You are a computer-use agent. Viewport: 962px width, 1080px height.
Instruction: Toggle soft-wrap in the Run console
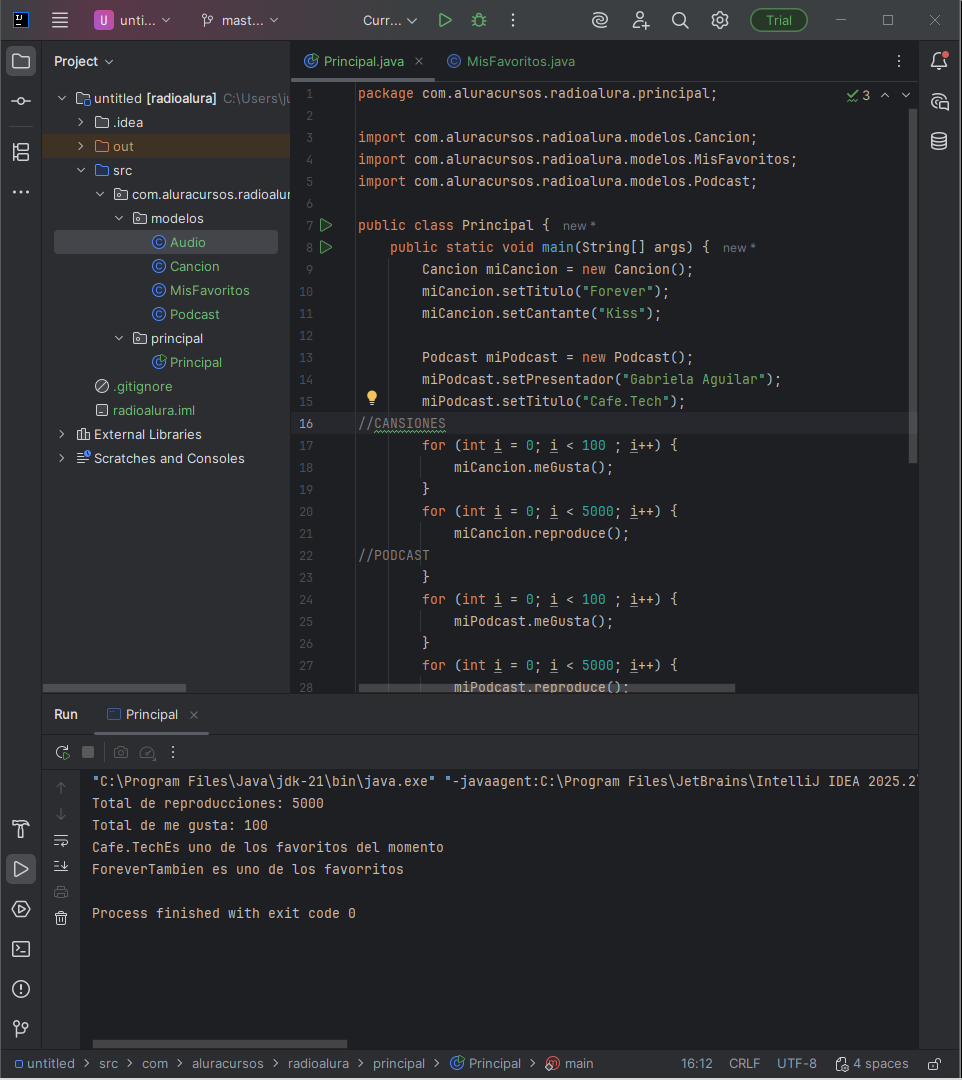tap(61, 840)
